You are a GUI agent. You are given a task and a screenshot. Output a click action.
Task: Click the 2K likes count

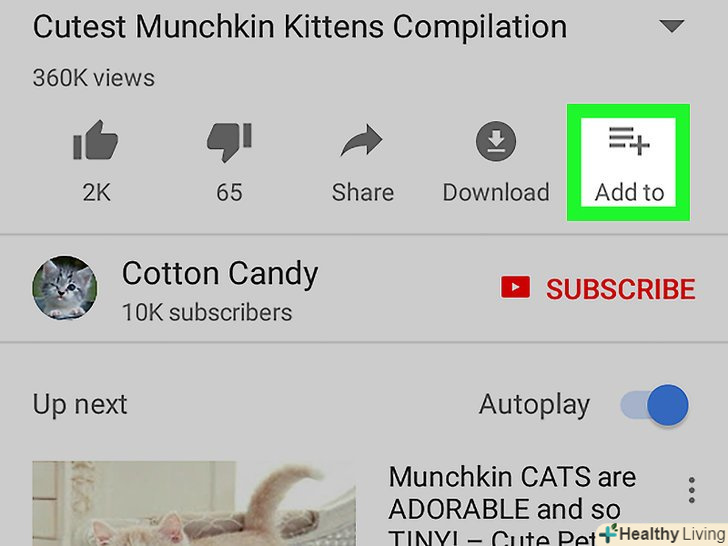click(97, 192)
